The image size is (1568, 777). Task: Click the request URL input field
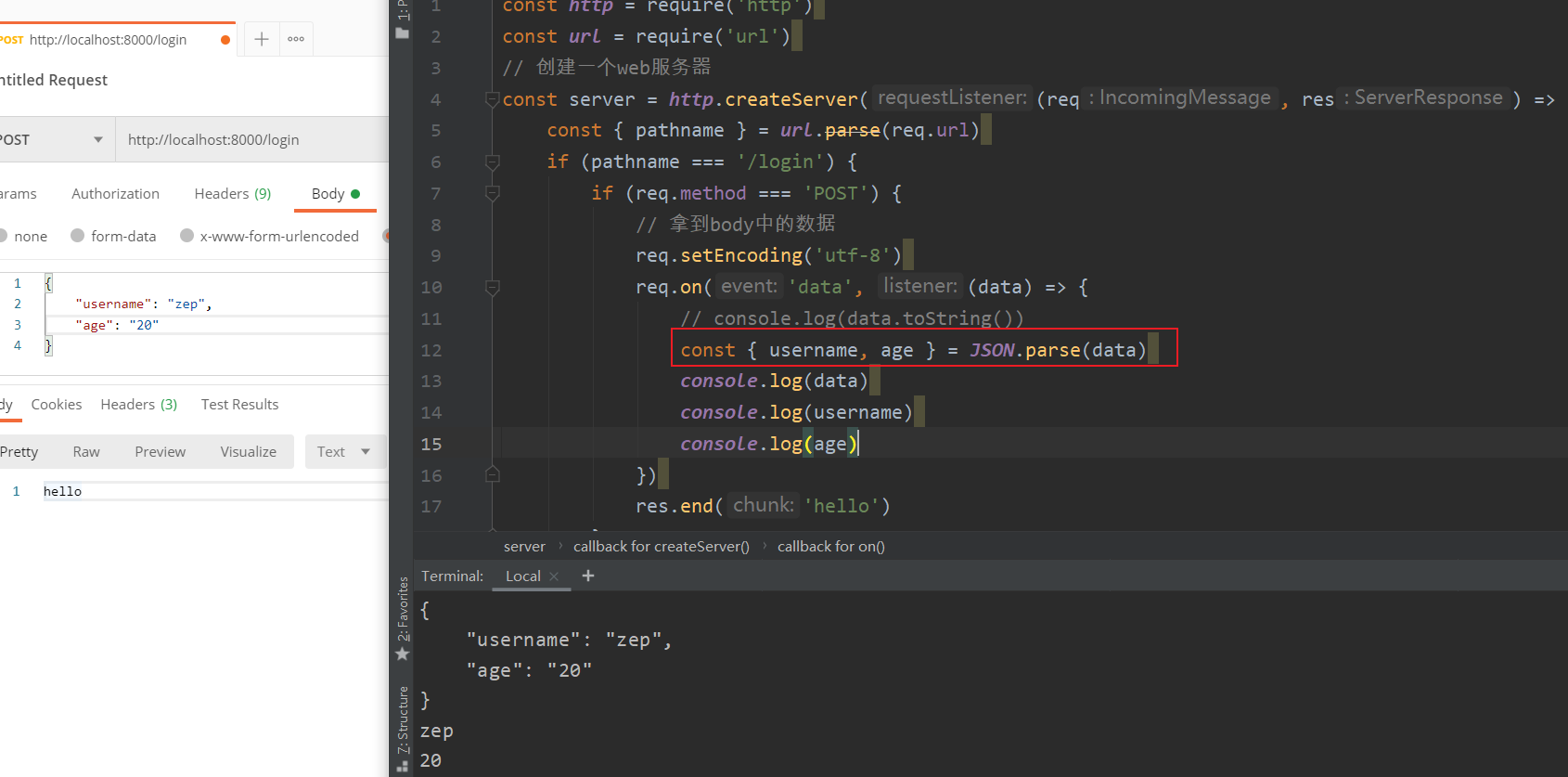tap(252, 139)
